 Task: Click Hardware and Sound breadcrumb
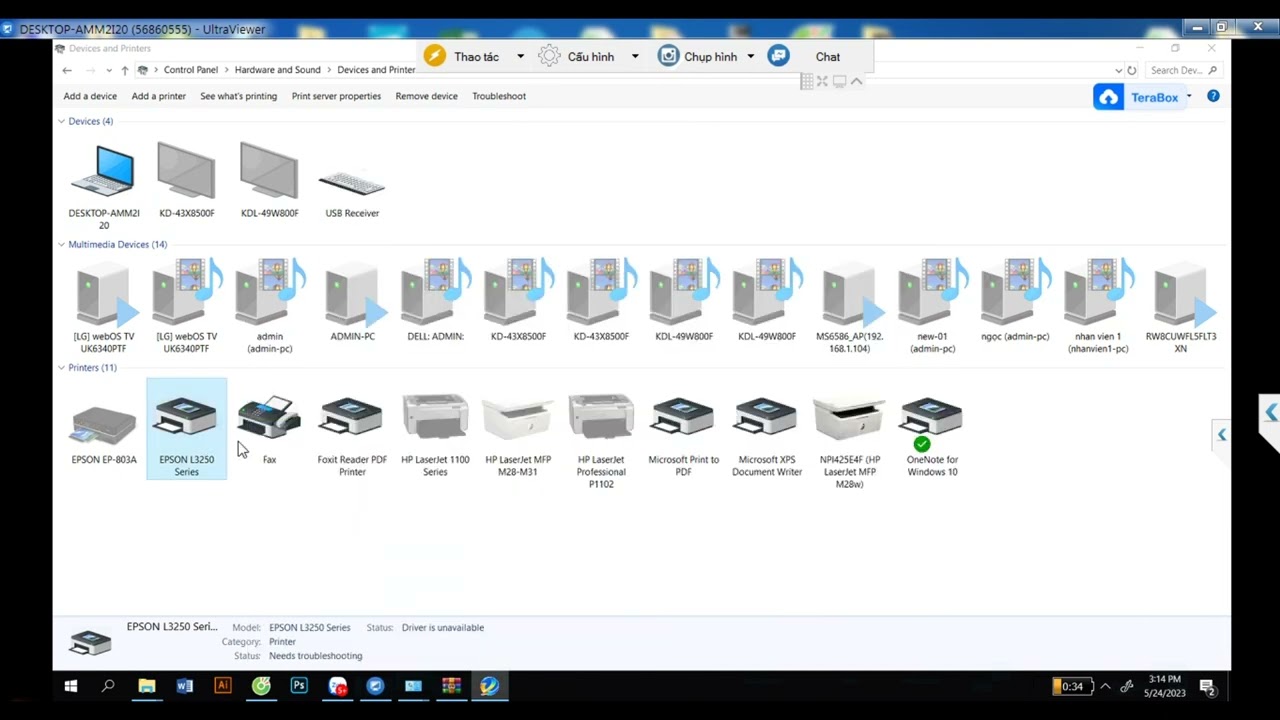(278, 70)
